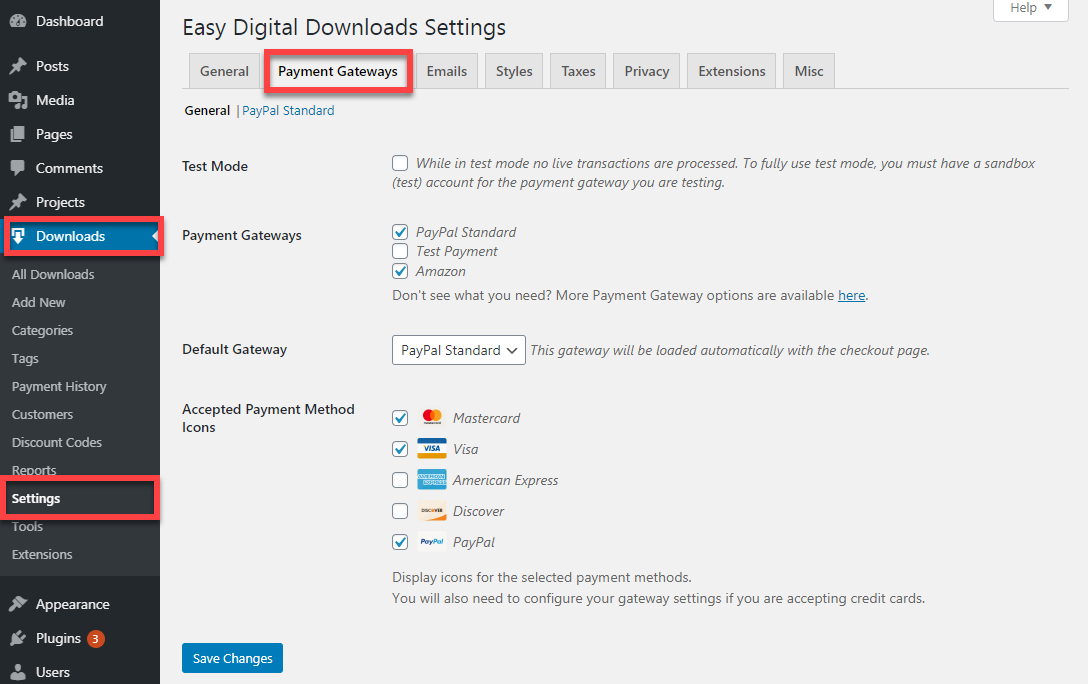This screenshot has width=1088, height=684.
Task: Open the Misc tab
Action: pyautogui.click(x=809, y=71)
